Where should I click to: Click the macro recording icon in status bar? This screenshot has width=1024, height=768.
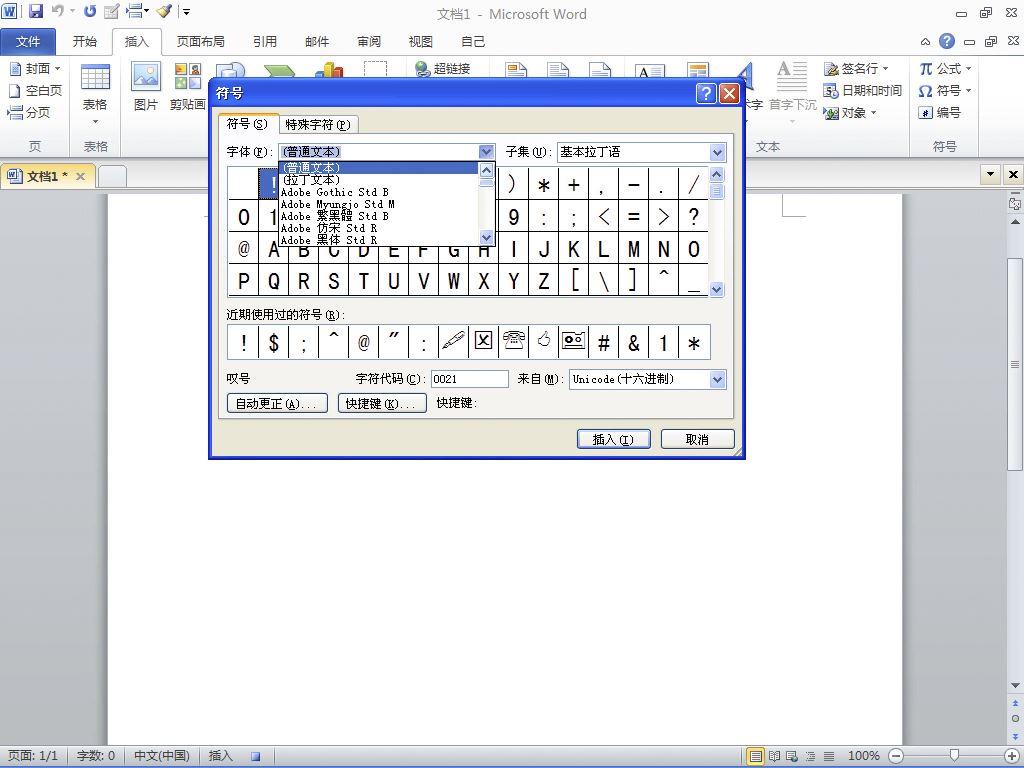coord(255,756)
